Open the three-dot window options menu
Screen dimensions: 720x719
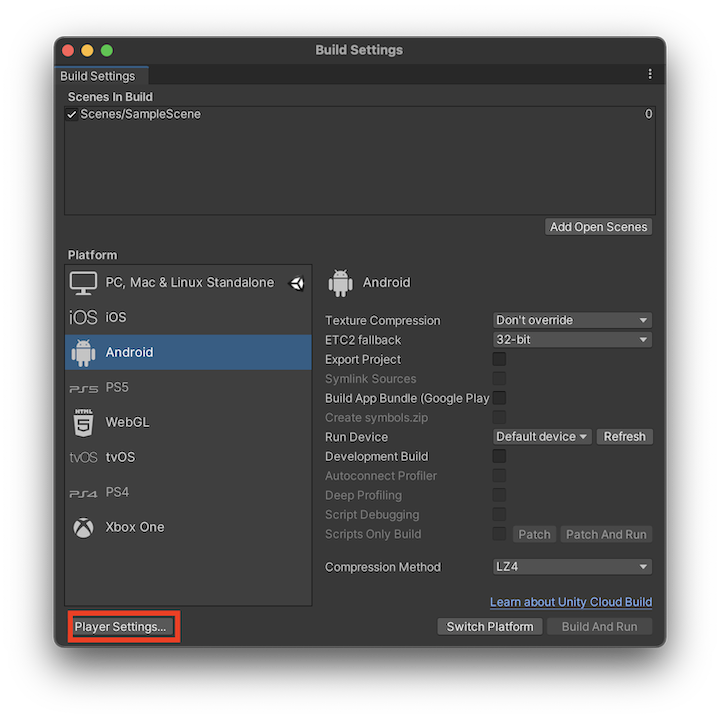pyautogui.click(x=650, y=74)
